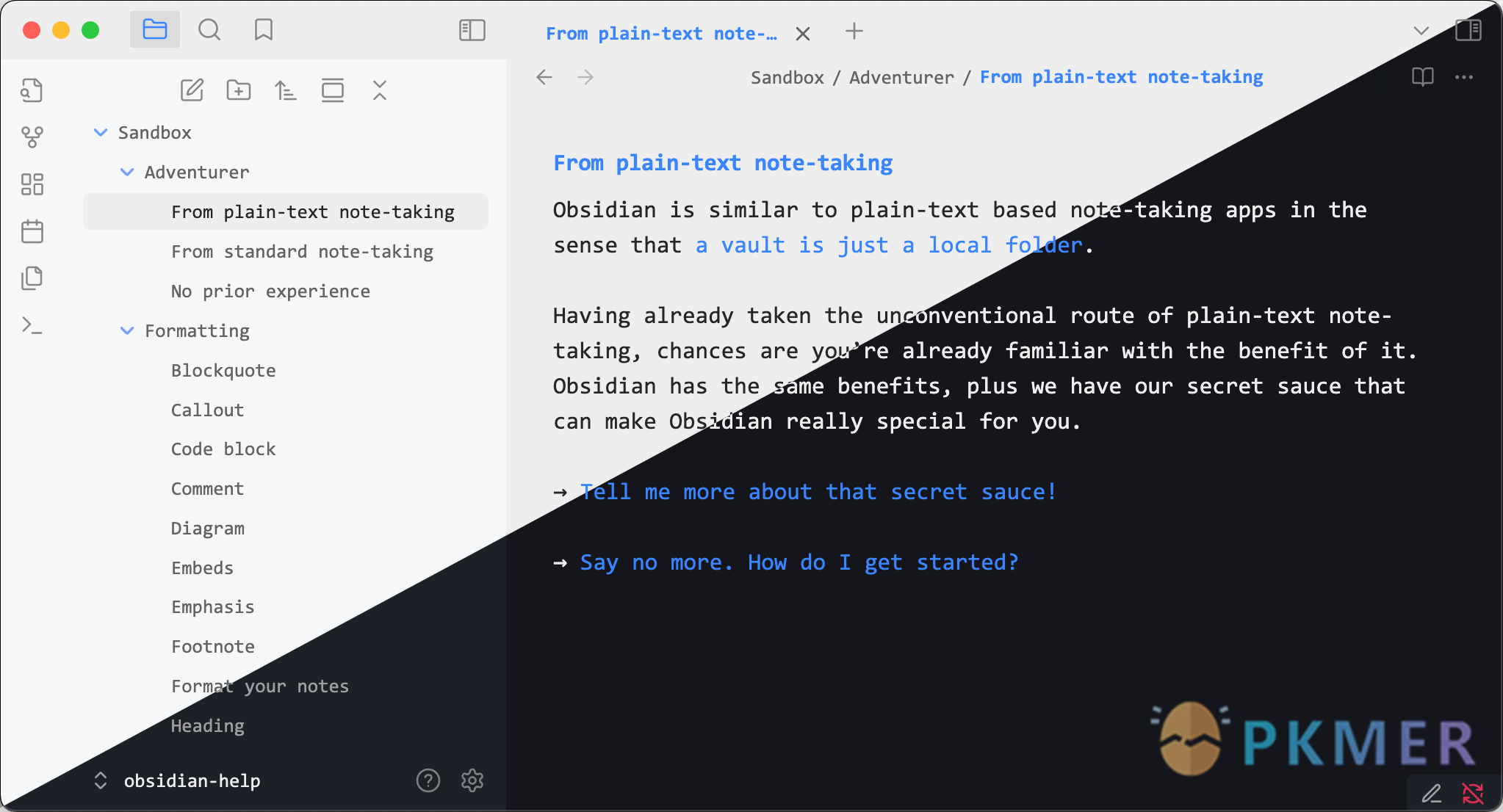This screenshot has height=812, width=1503.
Task: Switch to reading view book icon
Action: [x=1423, y=77]
